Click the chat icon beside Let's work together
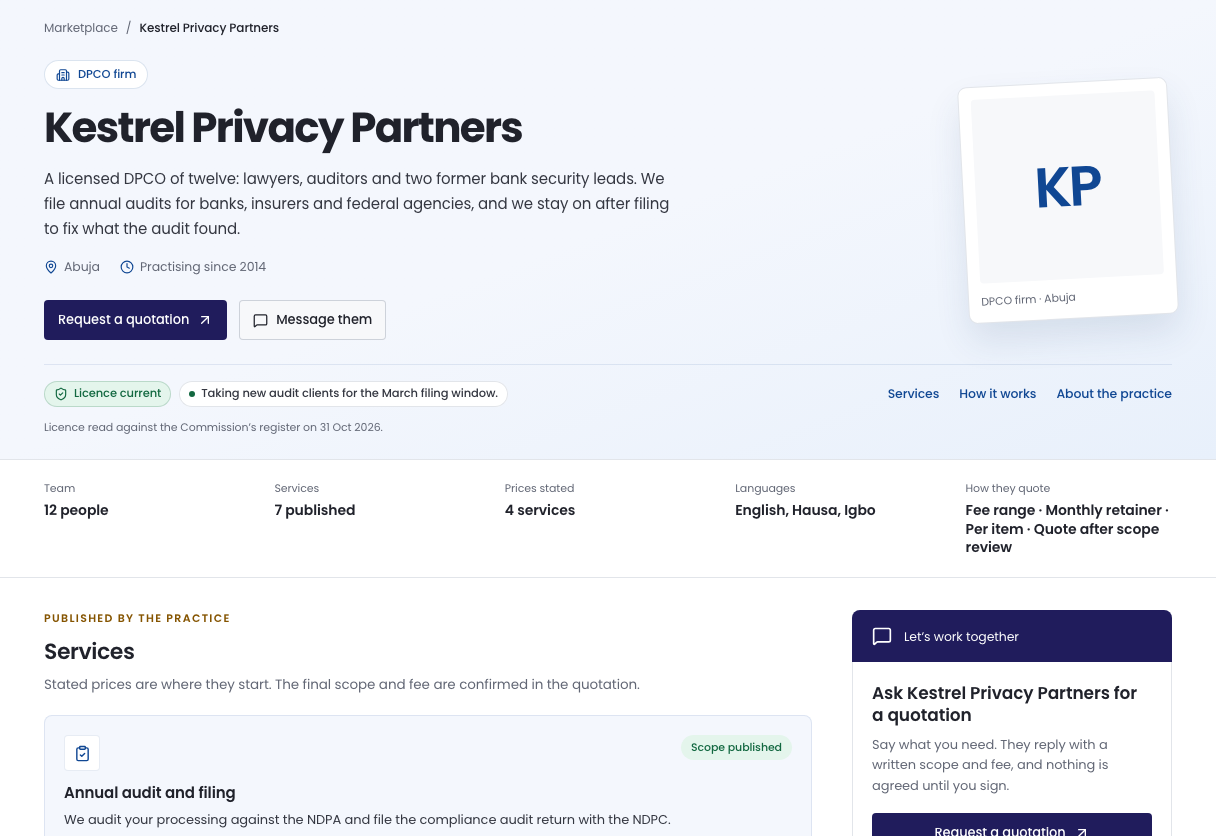 pyautogui.click(x=882, y=636)
